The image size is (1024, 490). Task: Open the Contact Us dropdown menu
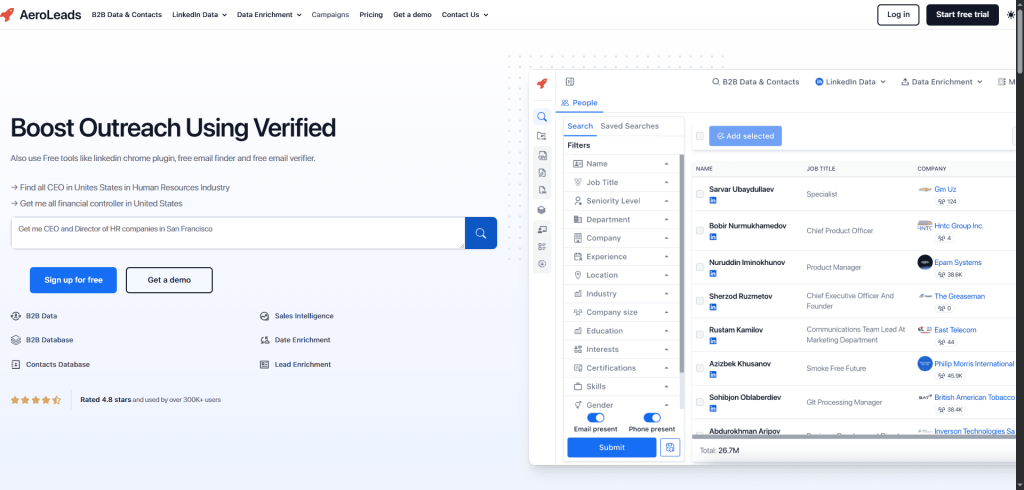[x=465, y=14]
